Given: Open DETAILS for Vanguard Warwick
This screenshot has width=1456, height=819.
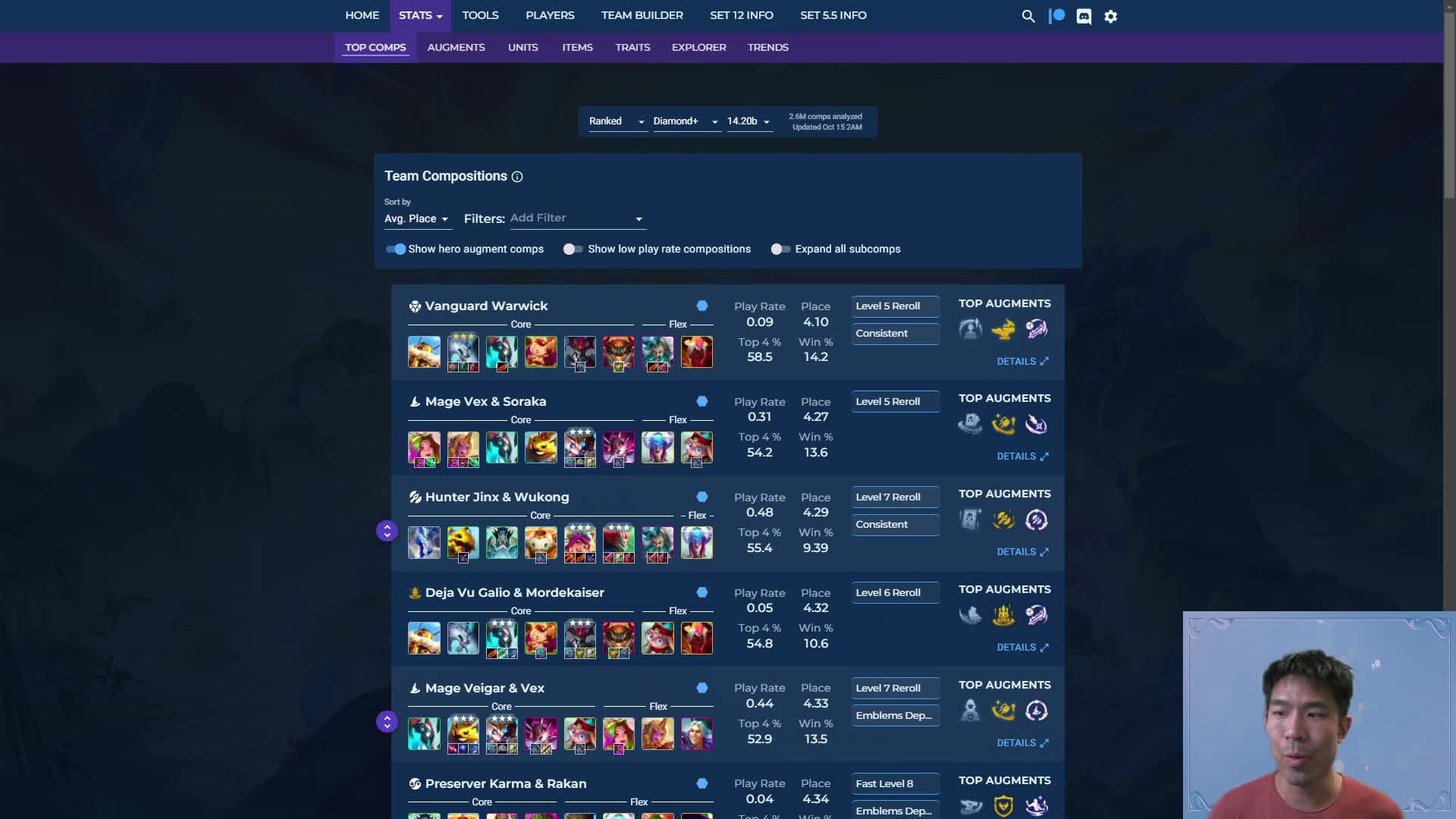Looking at the screenshot, I should pyautogui.click(x=1023, y=362).
